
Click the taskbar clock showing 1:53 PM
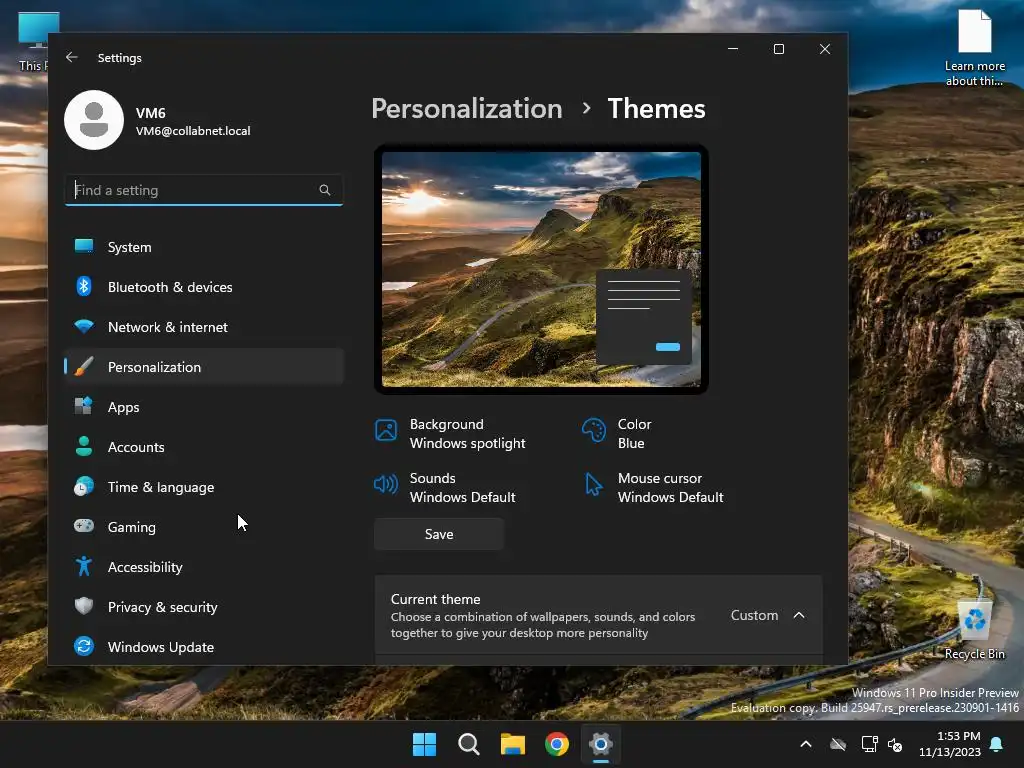pos(950,744)
